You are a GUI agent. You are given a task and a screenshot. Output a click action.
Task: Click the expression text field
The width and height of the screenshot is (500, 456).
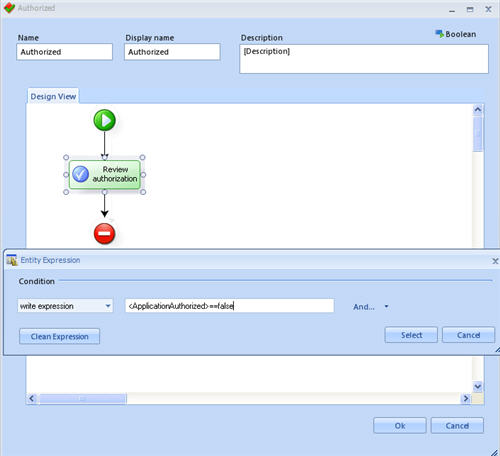[x=230, y=306]
